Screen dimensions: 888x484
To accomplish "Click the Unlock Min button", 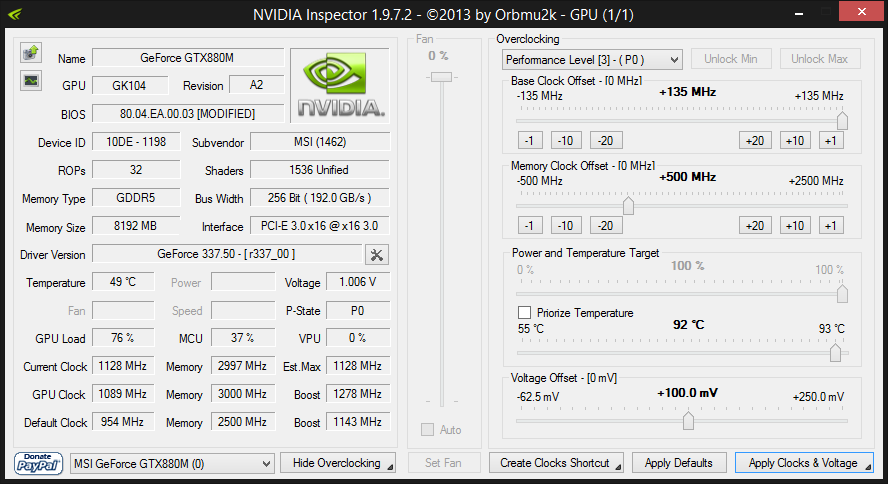I will pyautogui.click(x=731, y=59).
